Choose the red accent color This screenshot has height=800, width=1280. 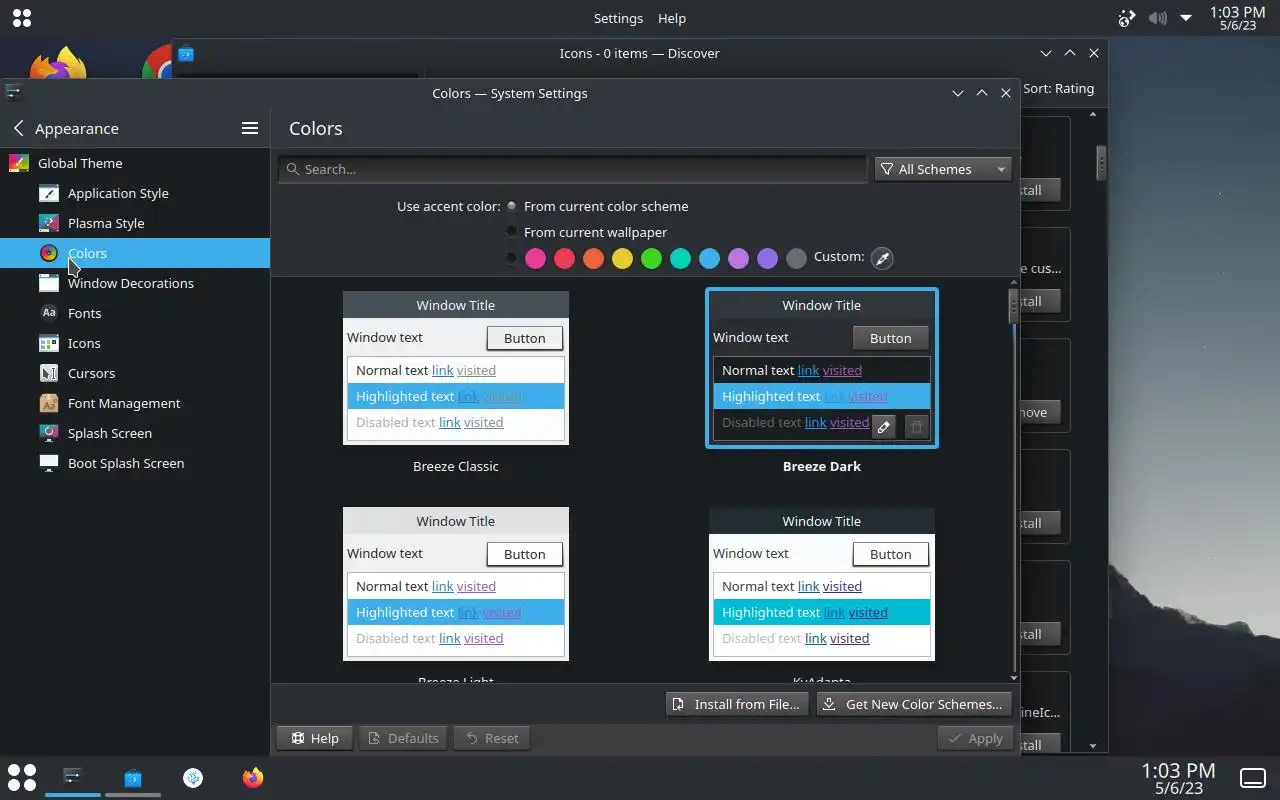[564, 259]
